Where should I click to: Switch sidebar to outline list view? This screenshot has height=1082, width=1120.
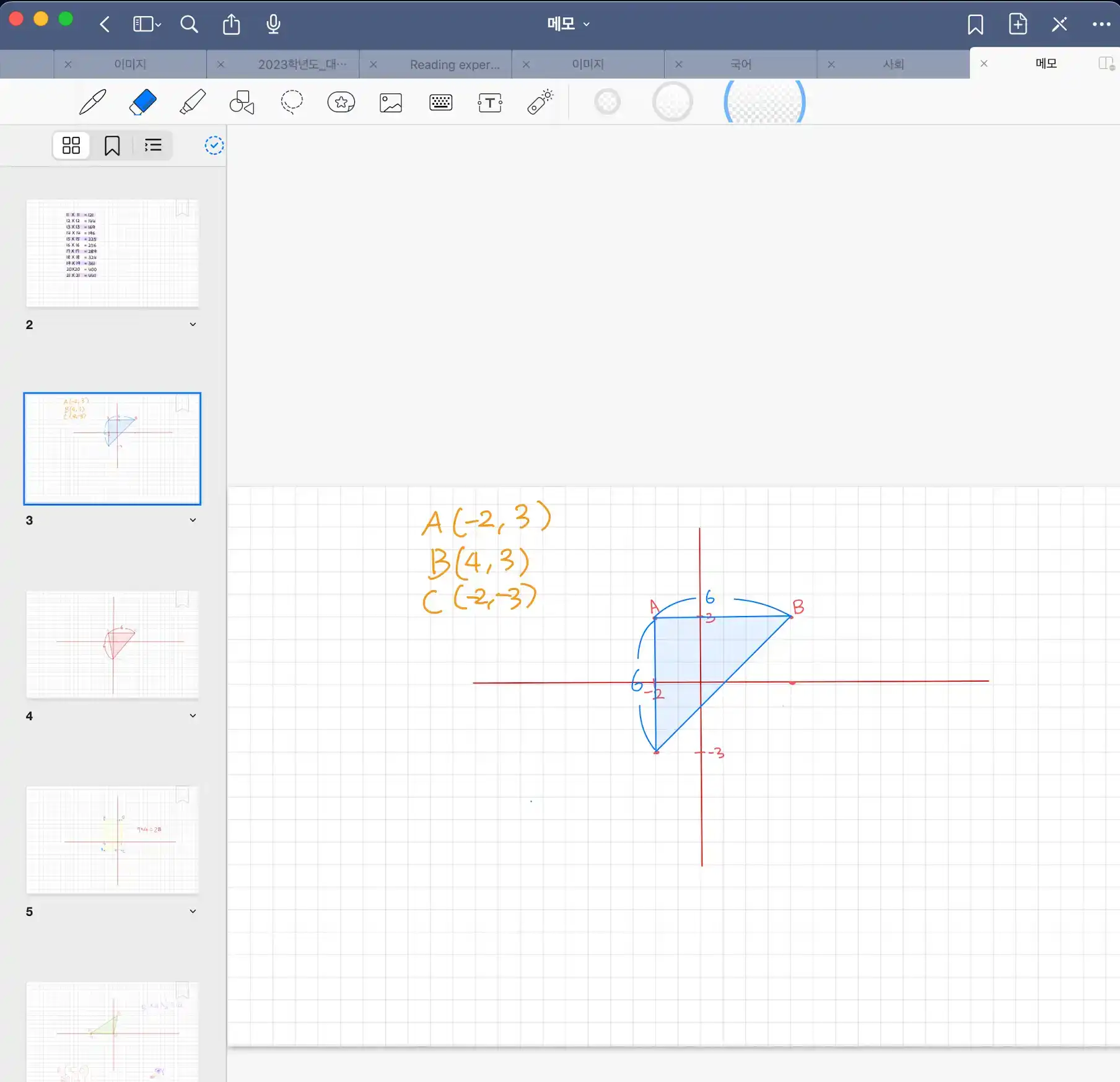[x=153, y=146]
